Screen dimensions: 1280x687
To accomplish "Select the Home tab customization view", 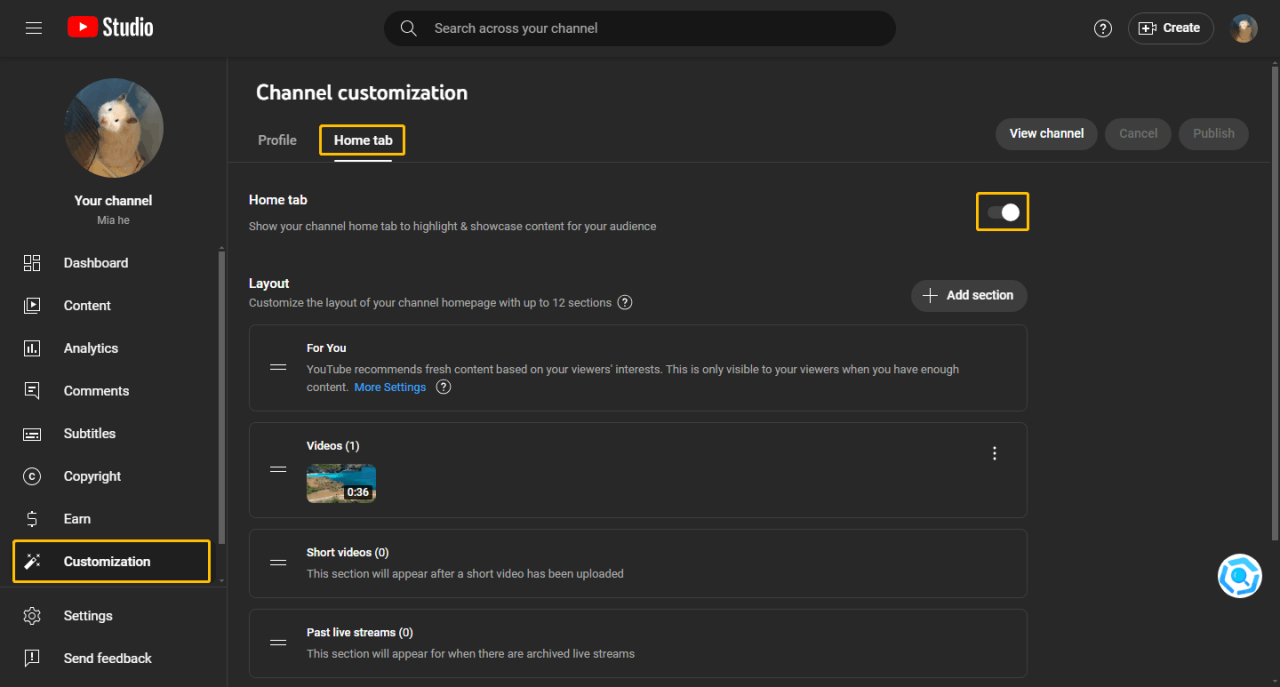I will (x=362, y=140).
